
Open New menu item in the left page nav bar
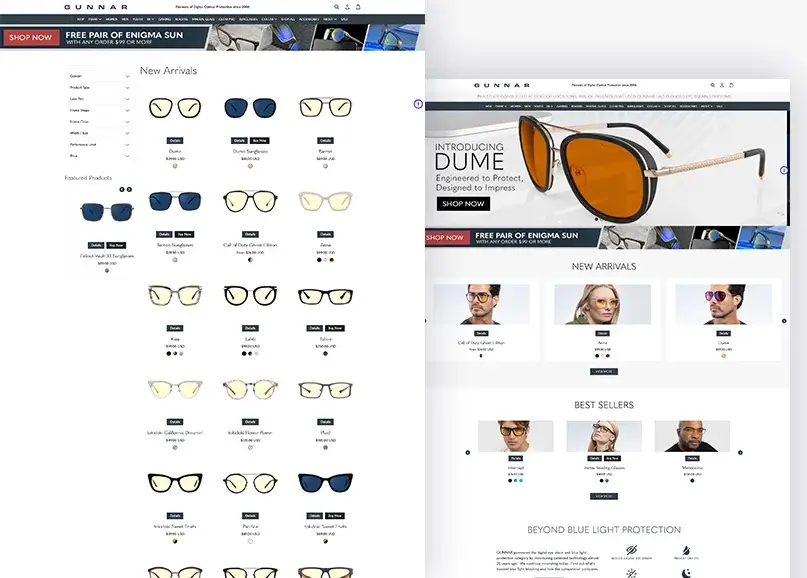pyautogui.click(x=81, y=19)
